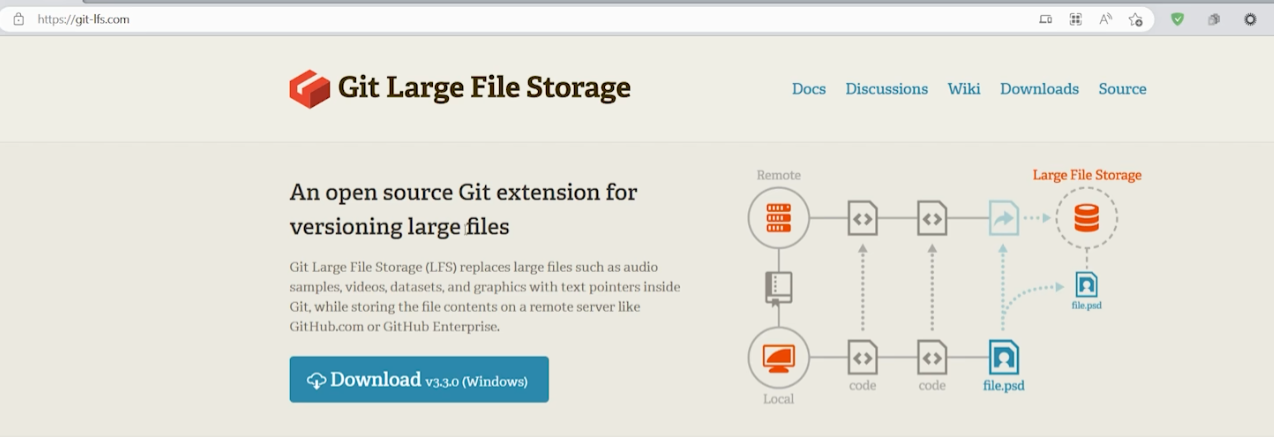Click the site lock icon in address bar

tap(18, 19)
